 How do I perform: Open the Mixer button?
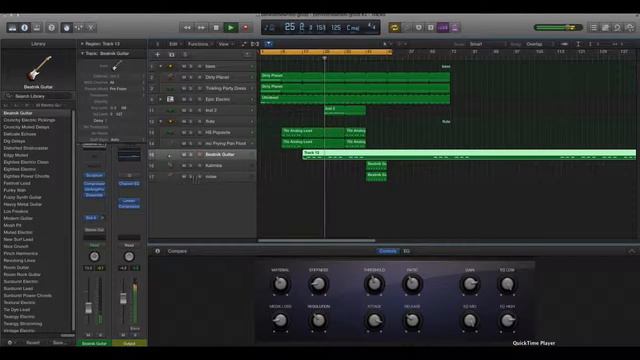[x=79, y=28]
